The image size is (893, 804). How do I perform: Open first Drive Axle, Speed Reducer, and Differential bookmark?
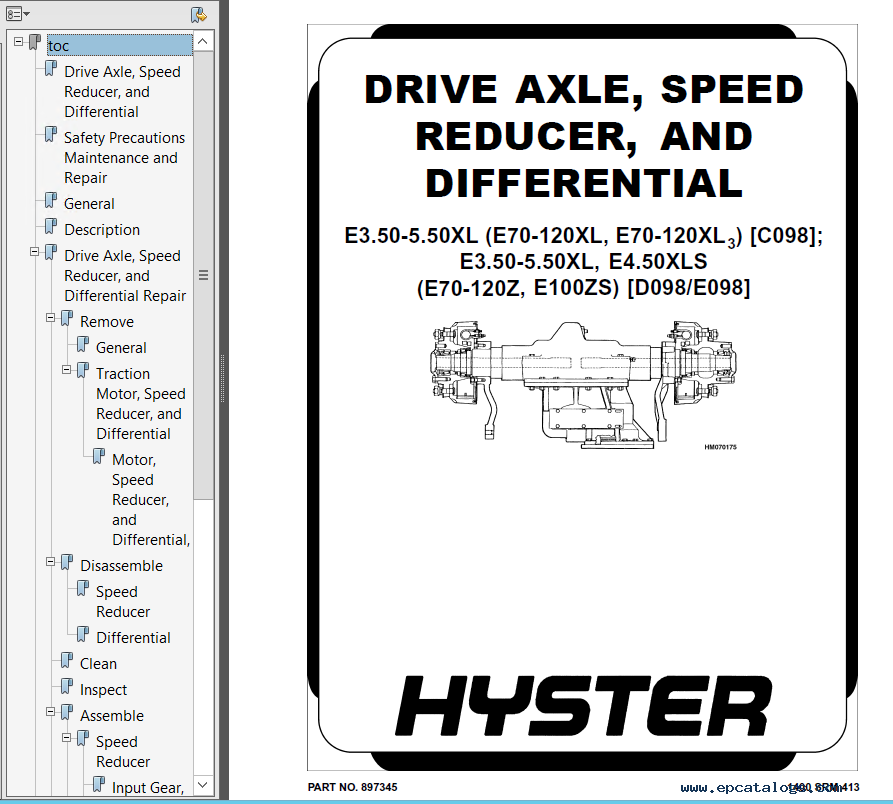[x=122, y=92]
